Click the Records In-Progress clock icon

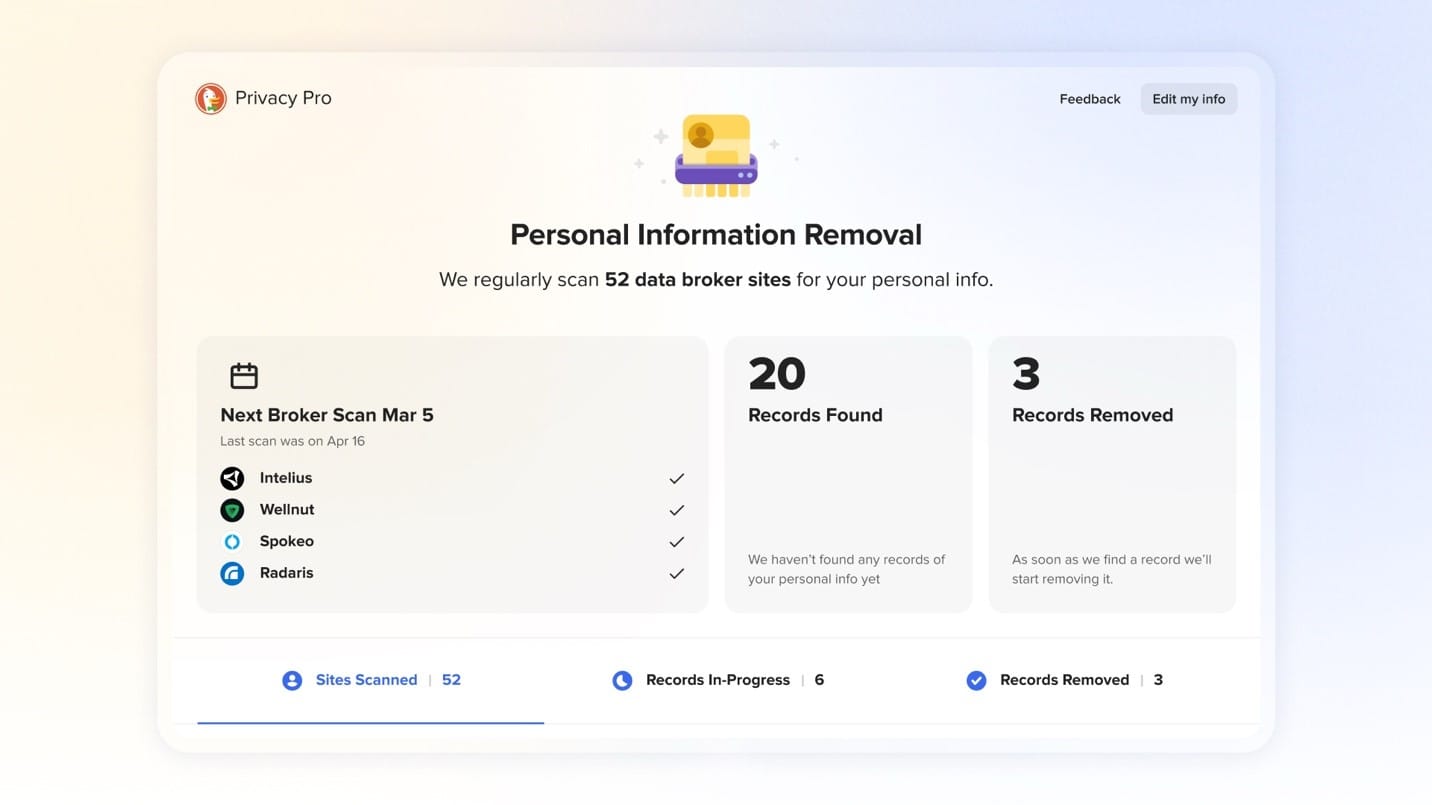[622, 680]
